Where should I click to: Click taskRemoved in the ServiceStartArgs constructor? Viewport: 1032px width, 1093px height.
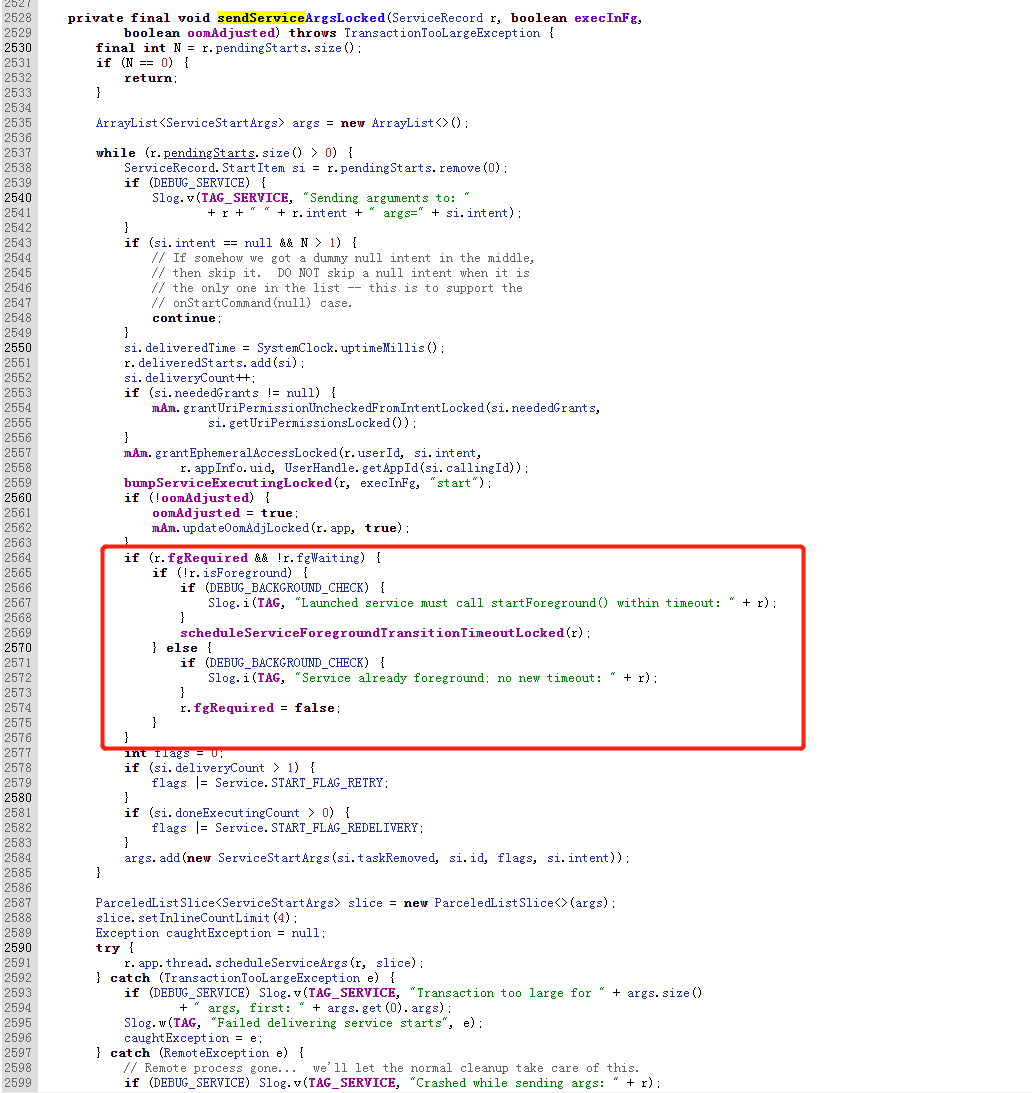coord(396,858)
